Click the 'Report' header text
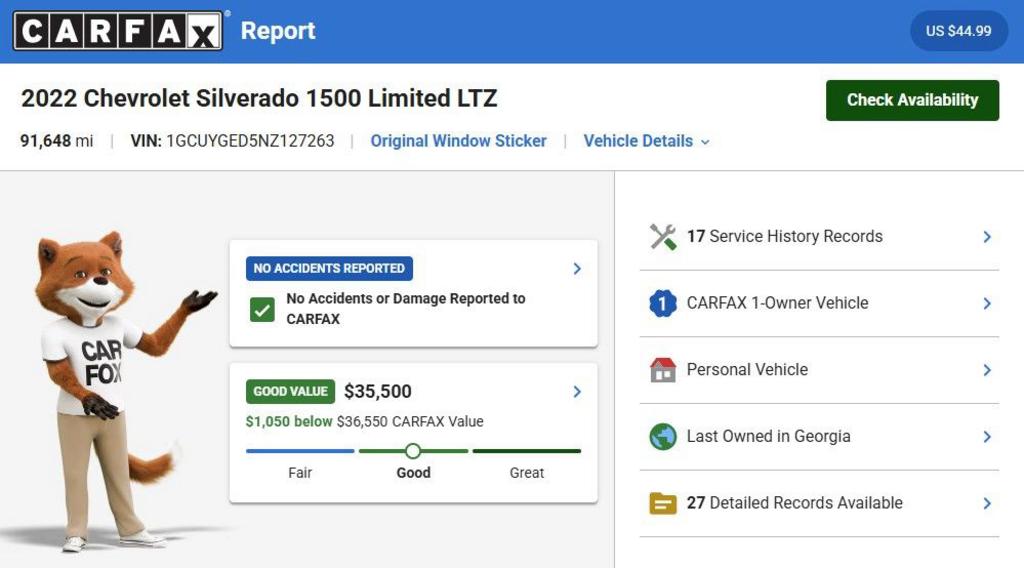Image resolution: width=1024 pixels, height=568 pixels. (x=278, y=31)
